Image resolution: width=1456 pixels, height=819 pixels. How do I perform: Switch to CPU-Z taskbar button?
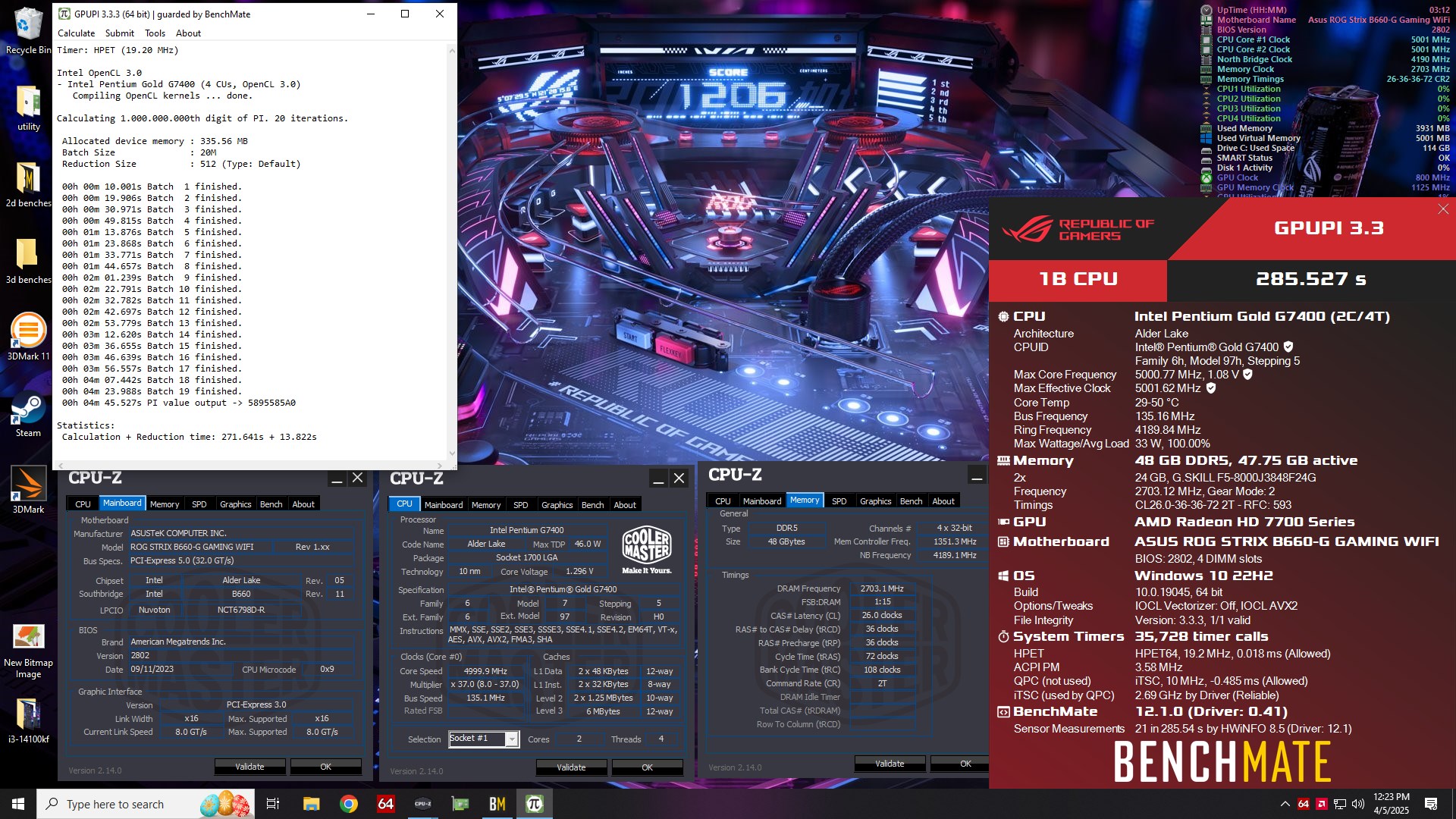(x=423, y=804)
